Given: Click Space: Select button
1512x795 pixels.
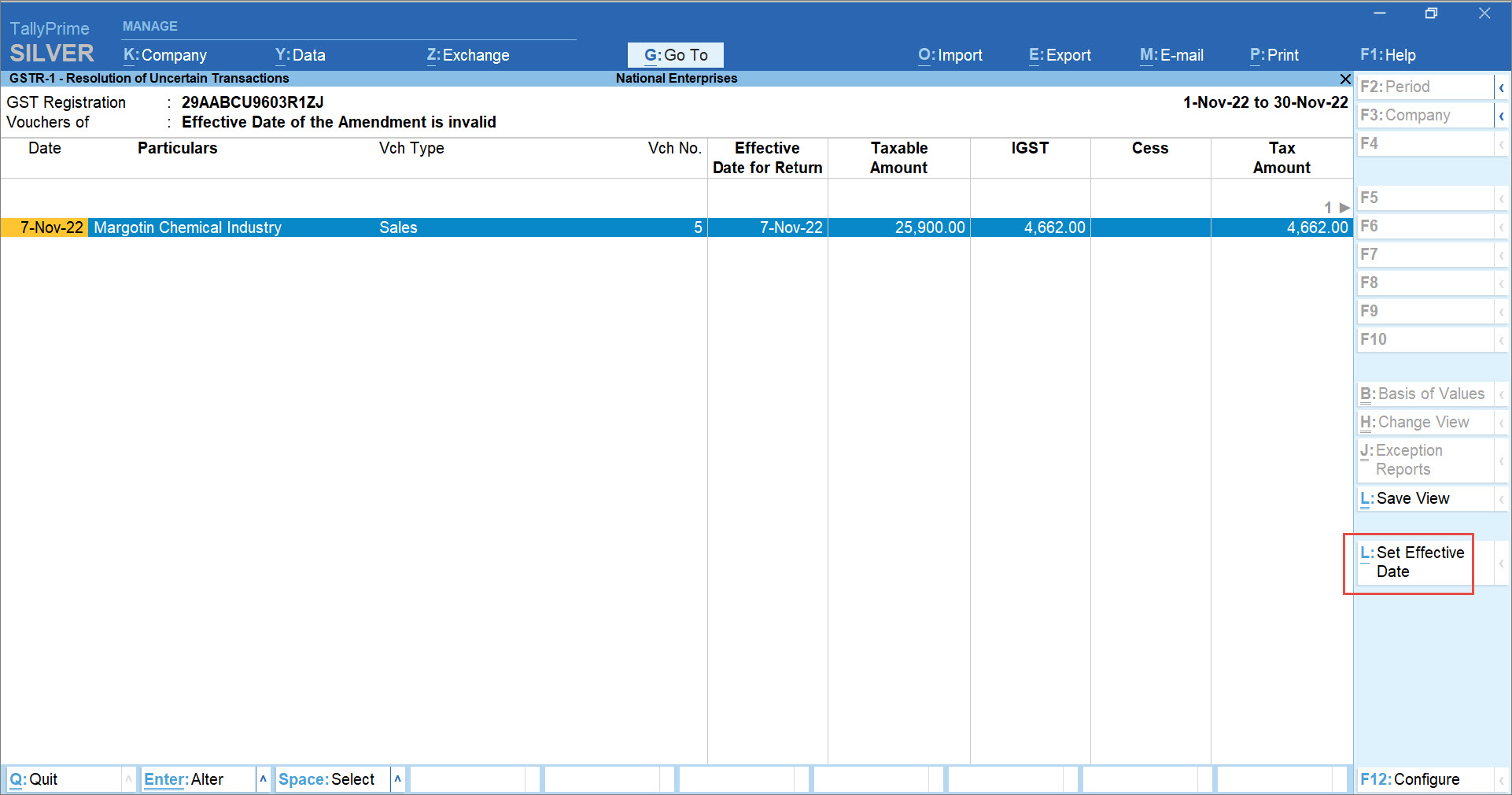Looking at the screenshot, I should coord(333,779).
